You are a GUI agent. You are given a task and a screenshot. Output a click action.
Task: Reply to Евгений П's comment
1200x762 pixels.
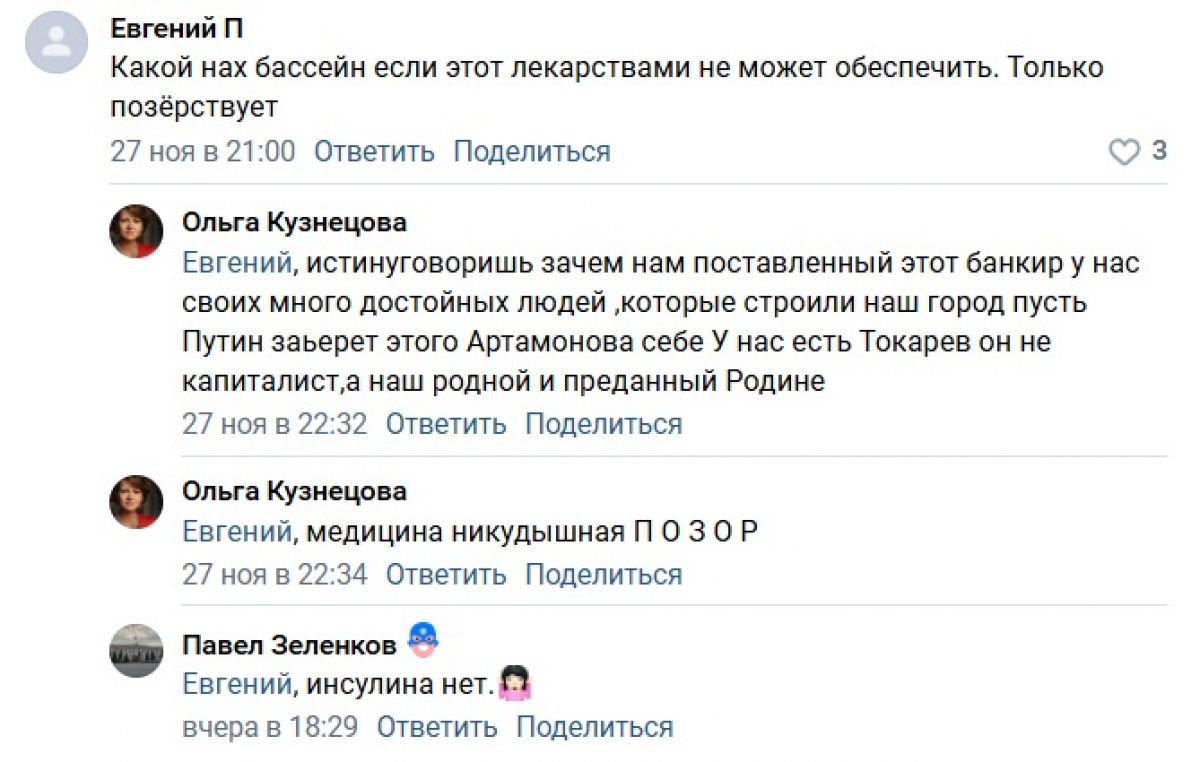coord(374,152)
